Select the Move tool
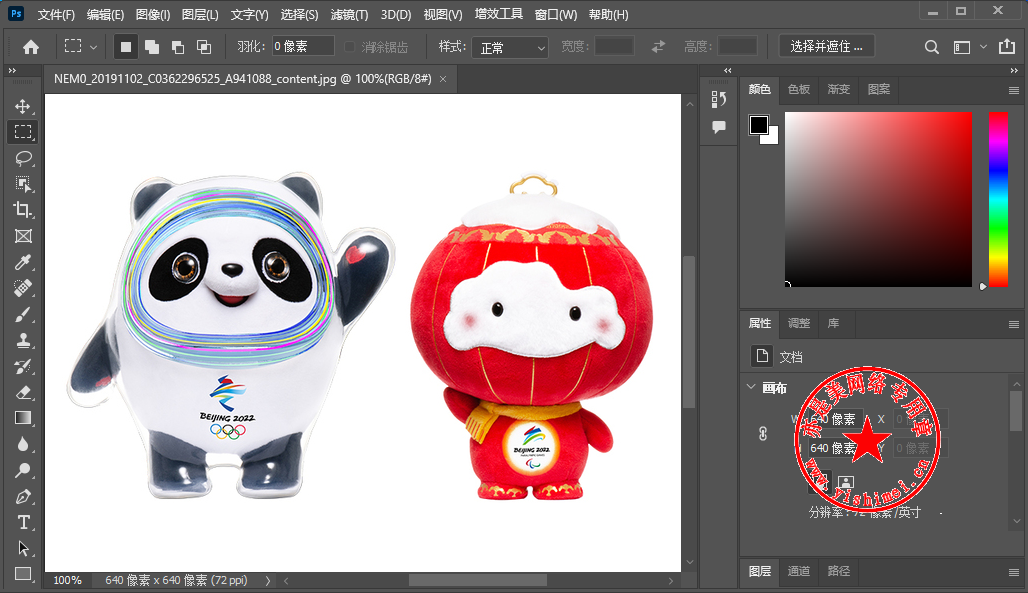The height and width of the screenshot is (593, 1028). pos(23,106)
